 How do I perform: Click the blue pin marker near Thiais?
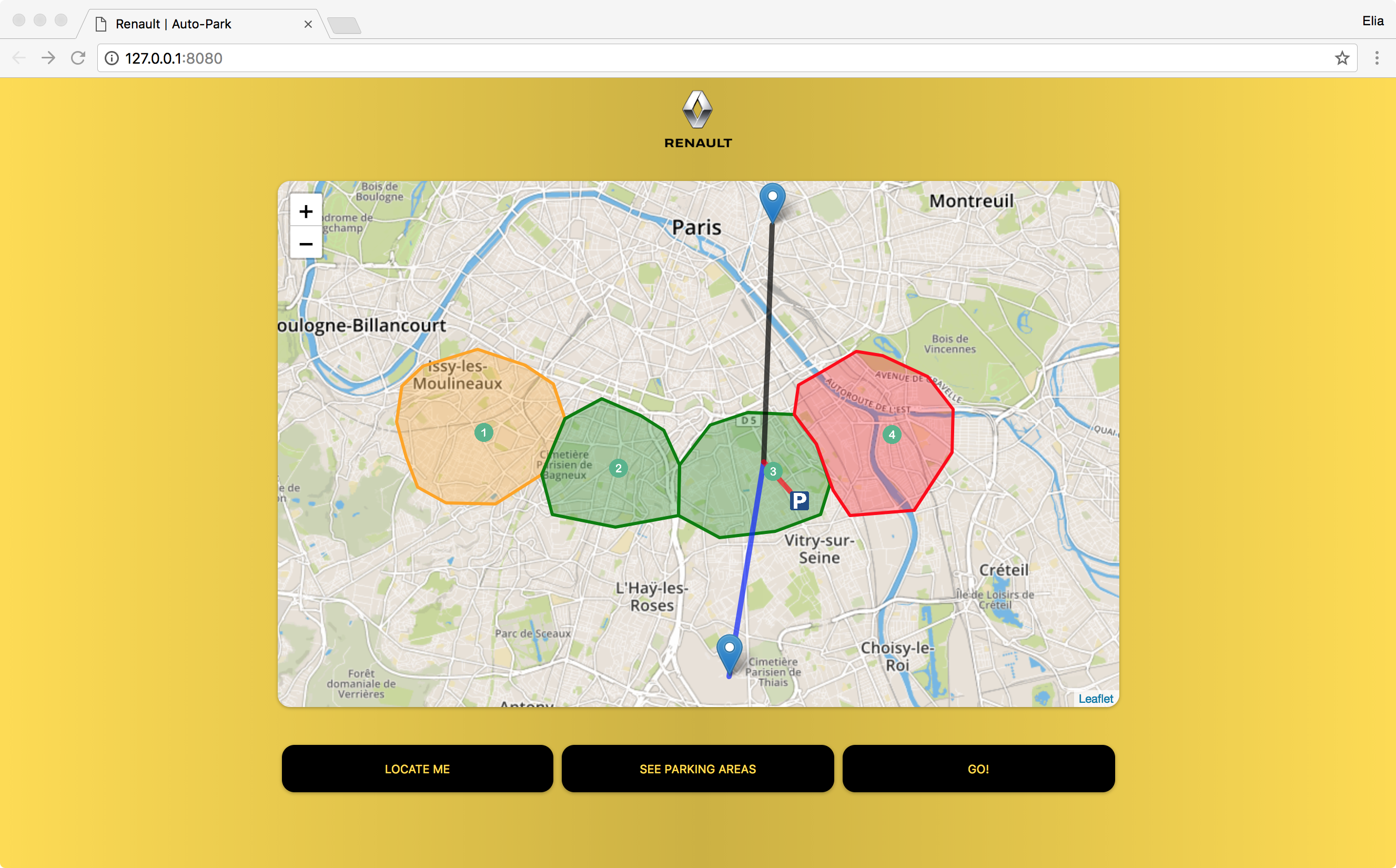coord(729,653)
